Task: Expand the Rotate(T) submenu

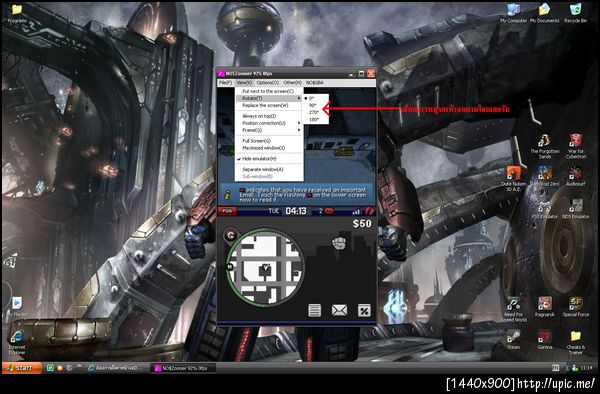Action: (x=269, y=98)
